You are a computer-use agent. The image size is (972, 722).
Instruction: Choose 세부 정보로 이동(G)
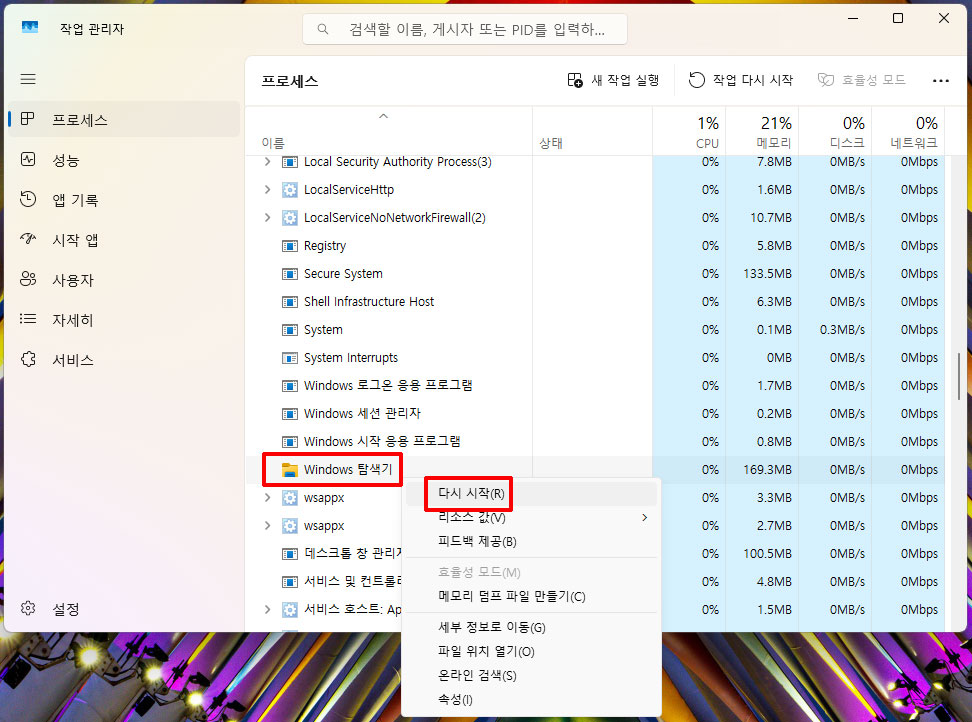[531, 627]
